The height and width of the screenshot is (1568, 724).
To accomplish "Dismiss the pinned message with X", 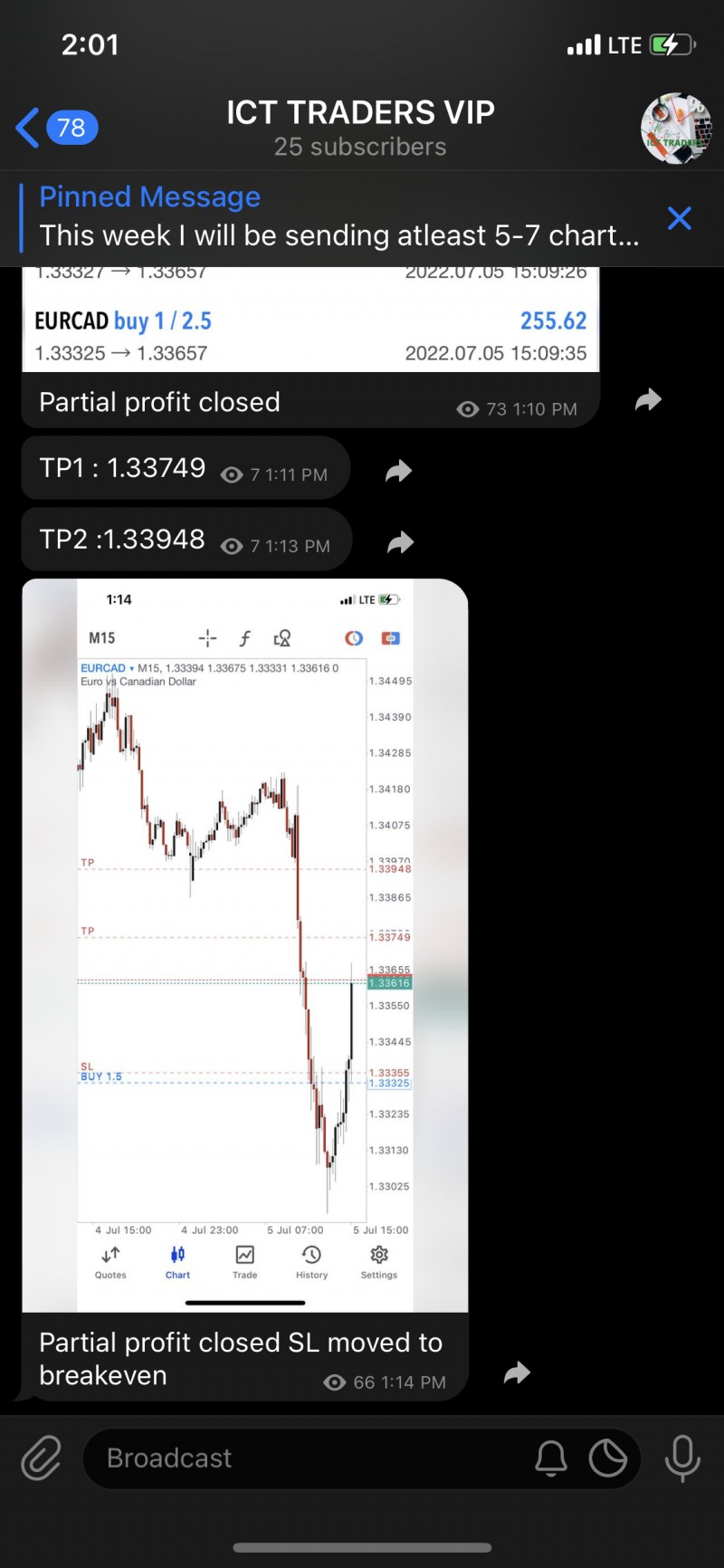I will point(679,218).
